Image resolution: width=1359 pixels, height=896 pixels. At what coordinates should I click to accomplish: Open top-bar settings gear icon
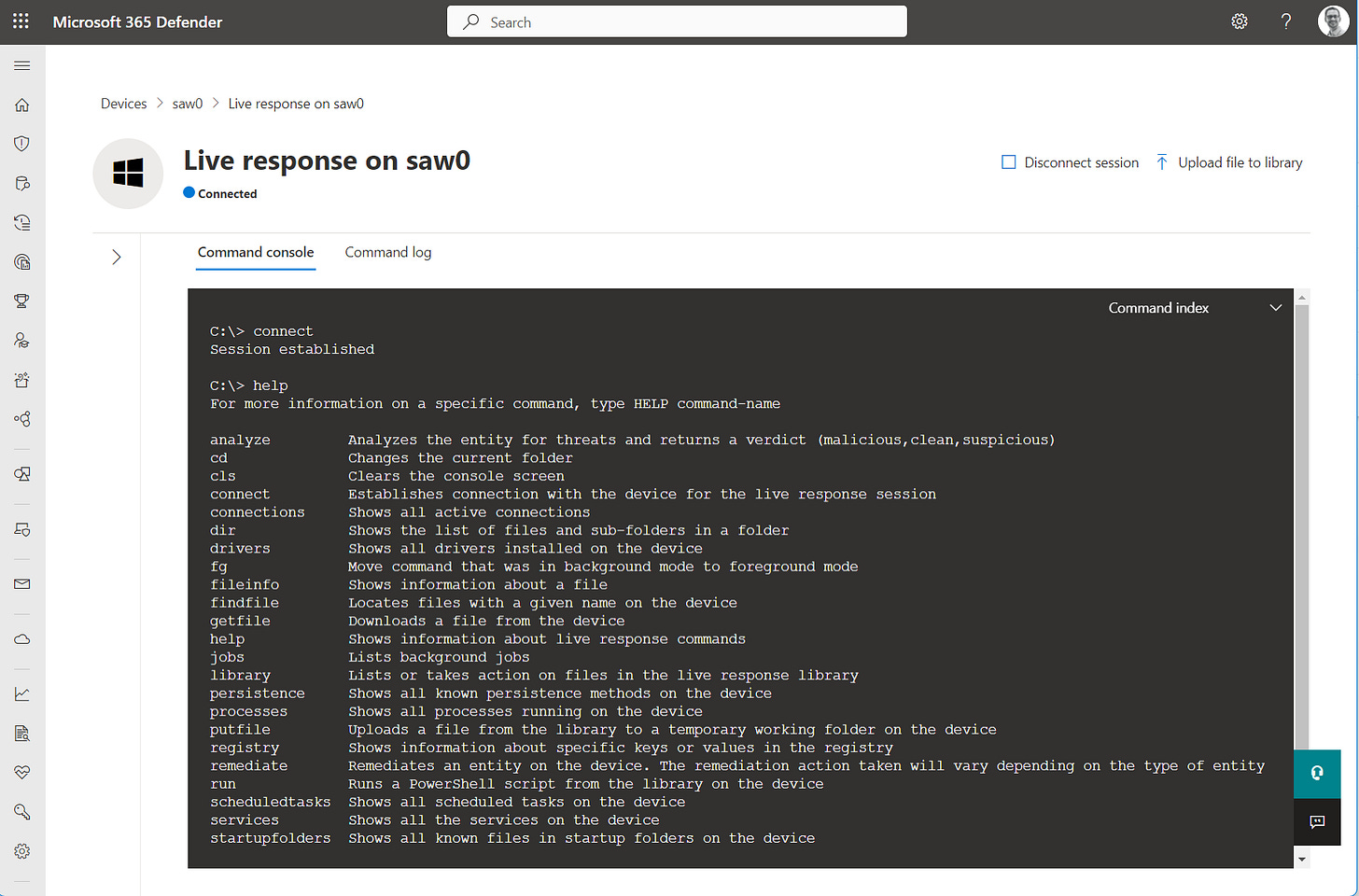pyautogui.click(x=1240, y=21)
